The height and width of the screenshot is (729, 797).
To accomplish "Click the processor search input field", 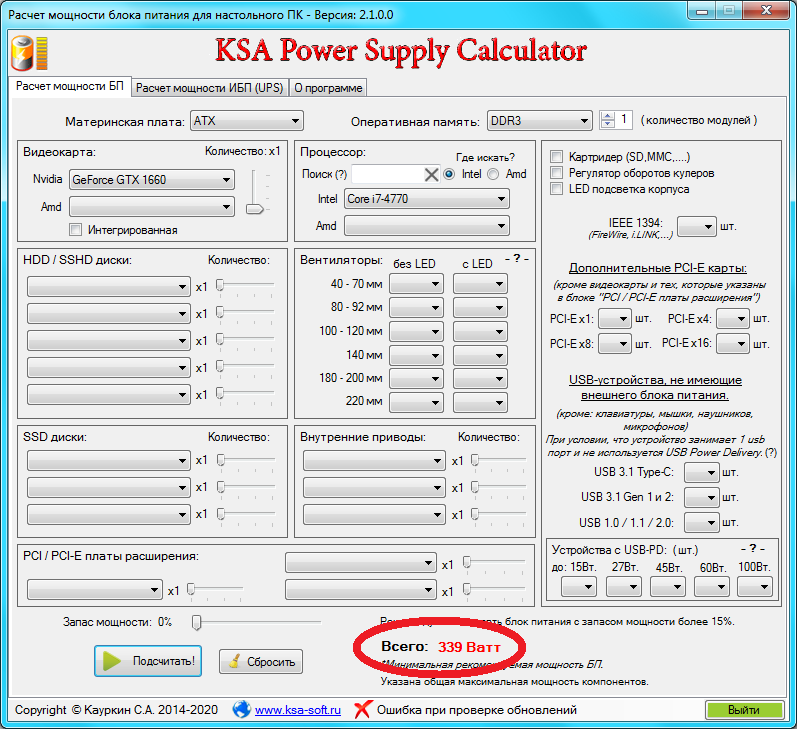I will (384, 174).
